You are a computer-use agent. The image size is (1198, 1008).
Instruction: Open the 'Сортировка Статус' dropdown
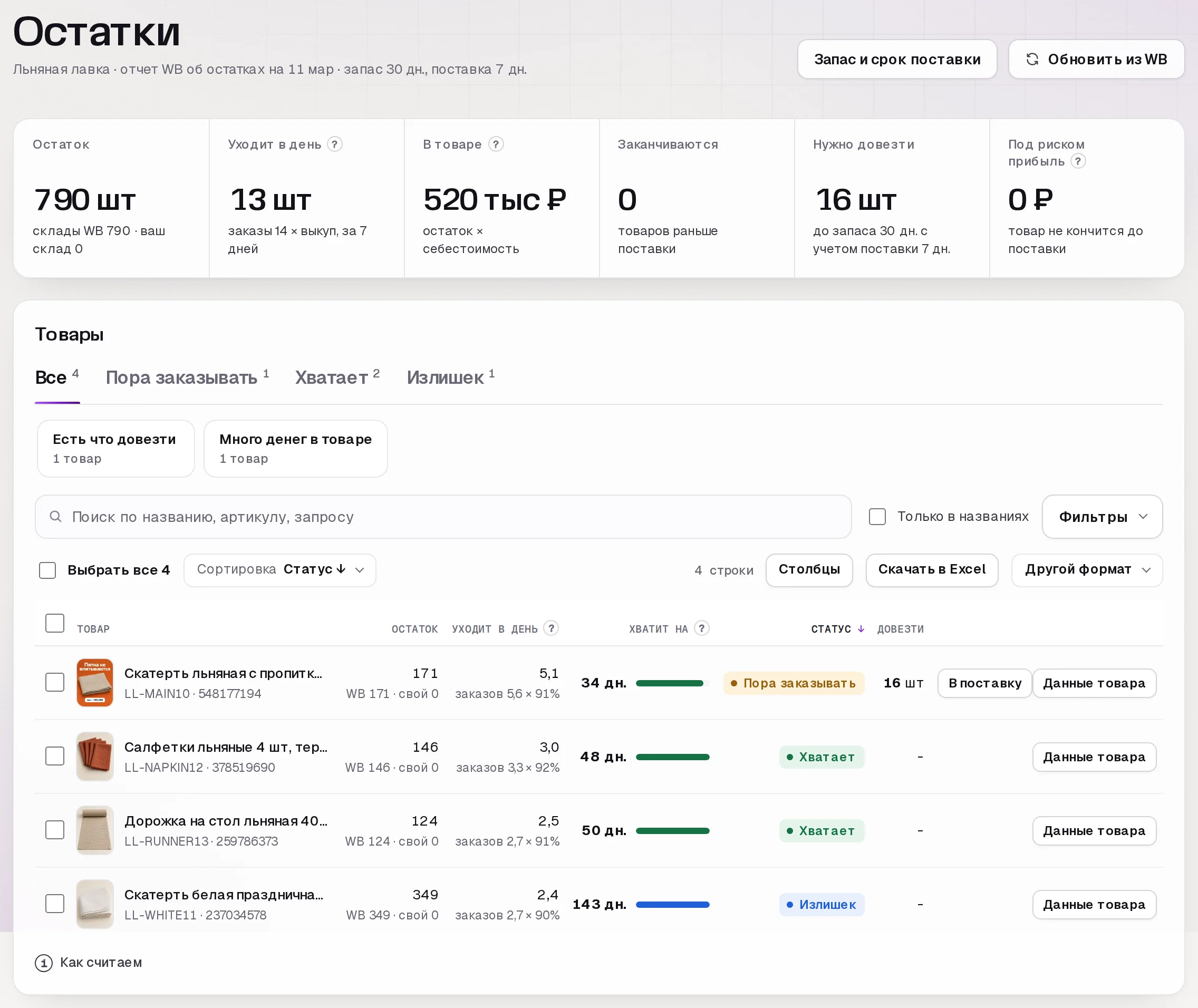[280, 570]
